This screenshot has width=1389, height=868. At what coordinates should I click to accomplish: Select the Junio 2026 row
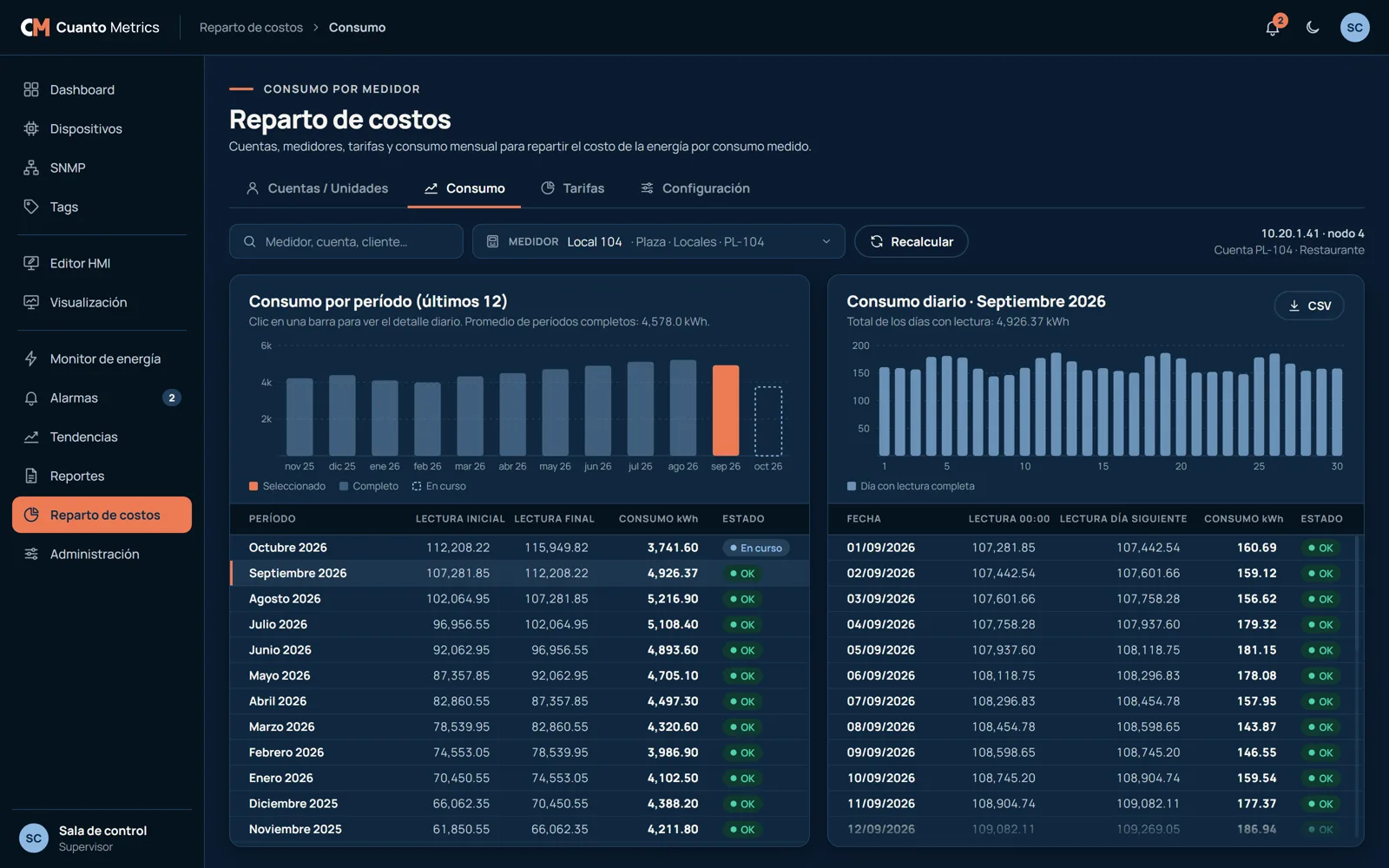tap(520, 650)
